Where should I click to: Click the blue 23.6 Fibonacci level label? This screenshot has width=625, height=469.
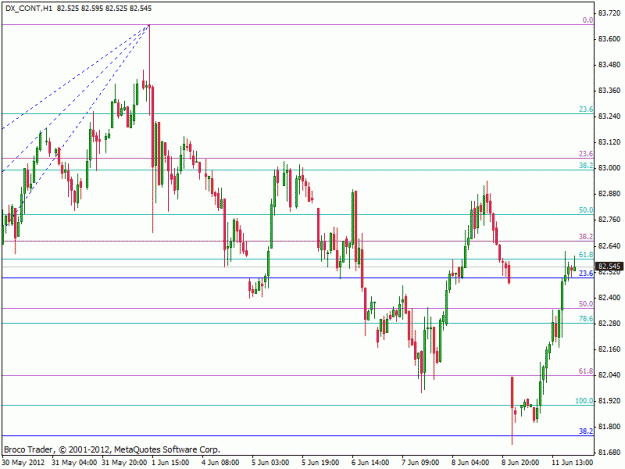(x=586, y=273)
